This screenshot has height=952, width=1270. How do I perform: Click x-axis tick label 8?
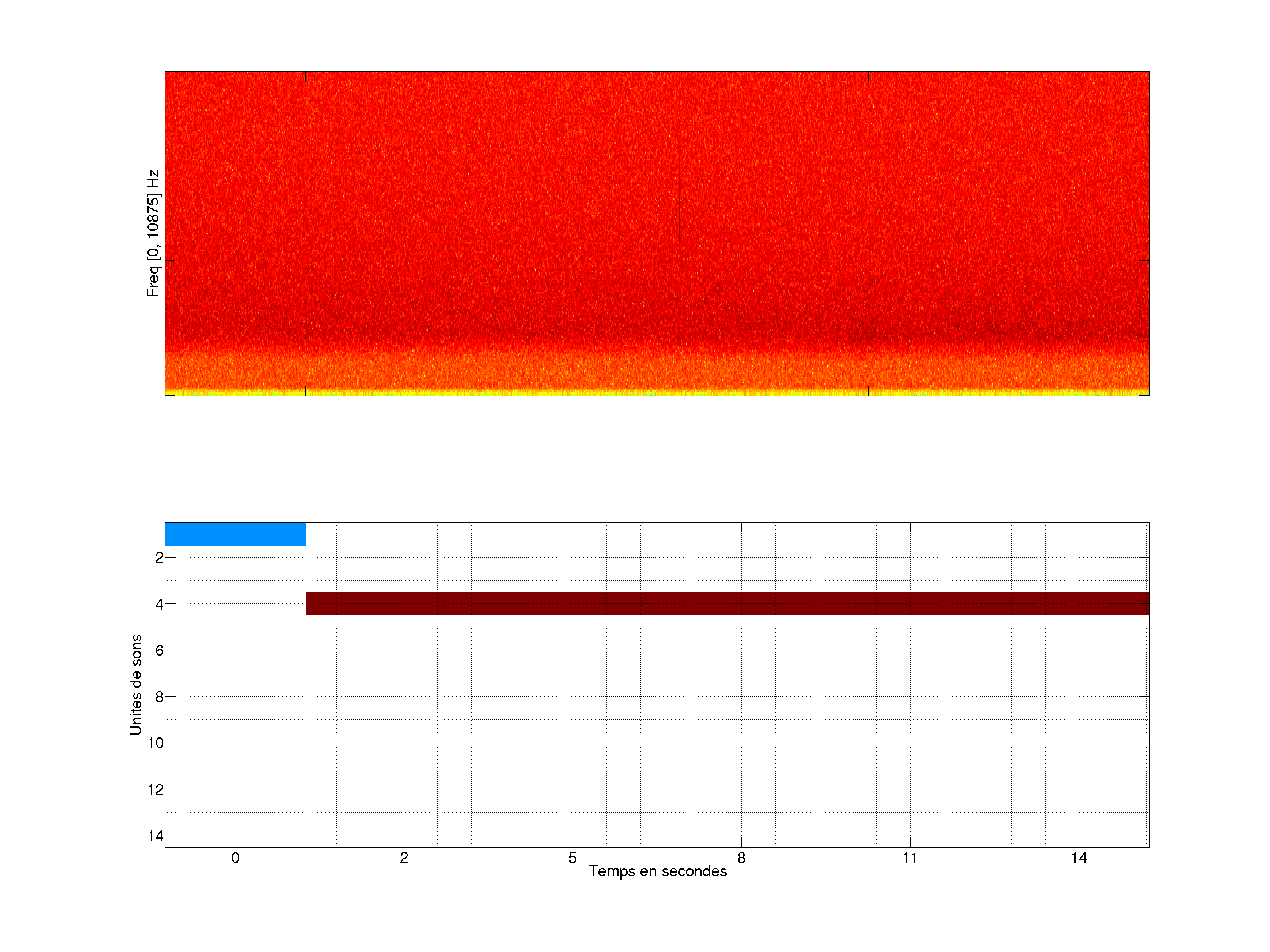741,858
